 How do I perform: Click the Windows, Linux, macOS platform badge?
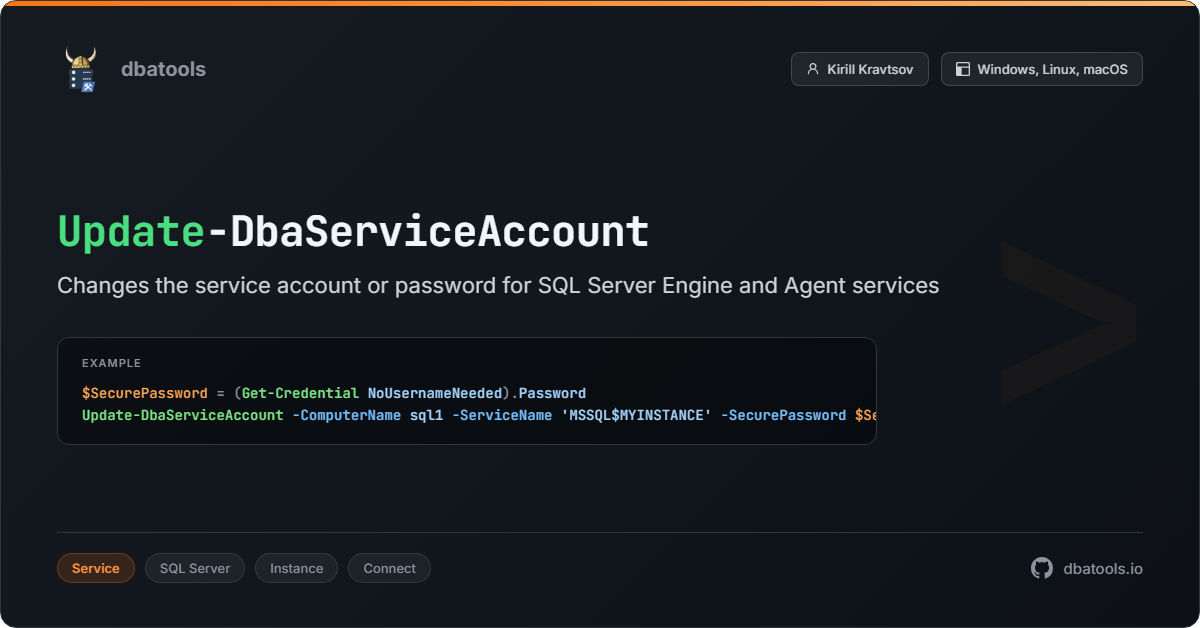coord(1041,69)
